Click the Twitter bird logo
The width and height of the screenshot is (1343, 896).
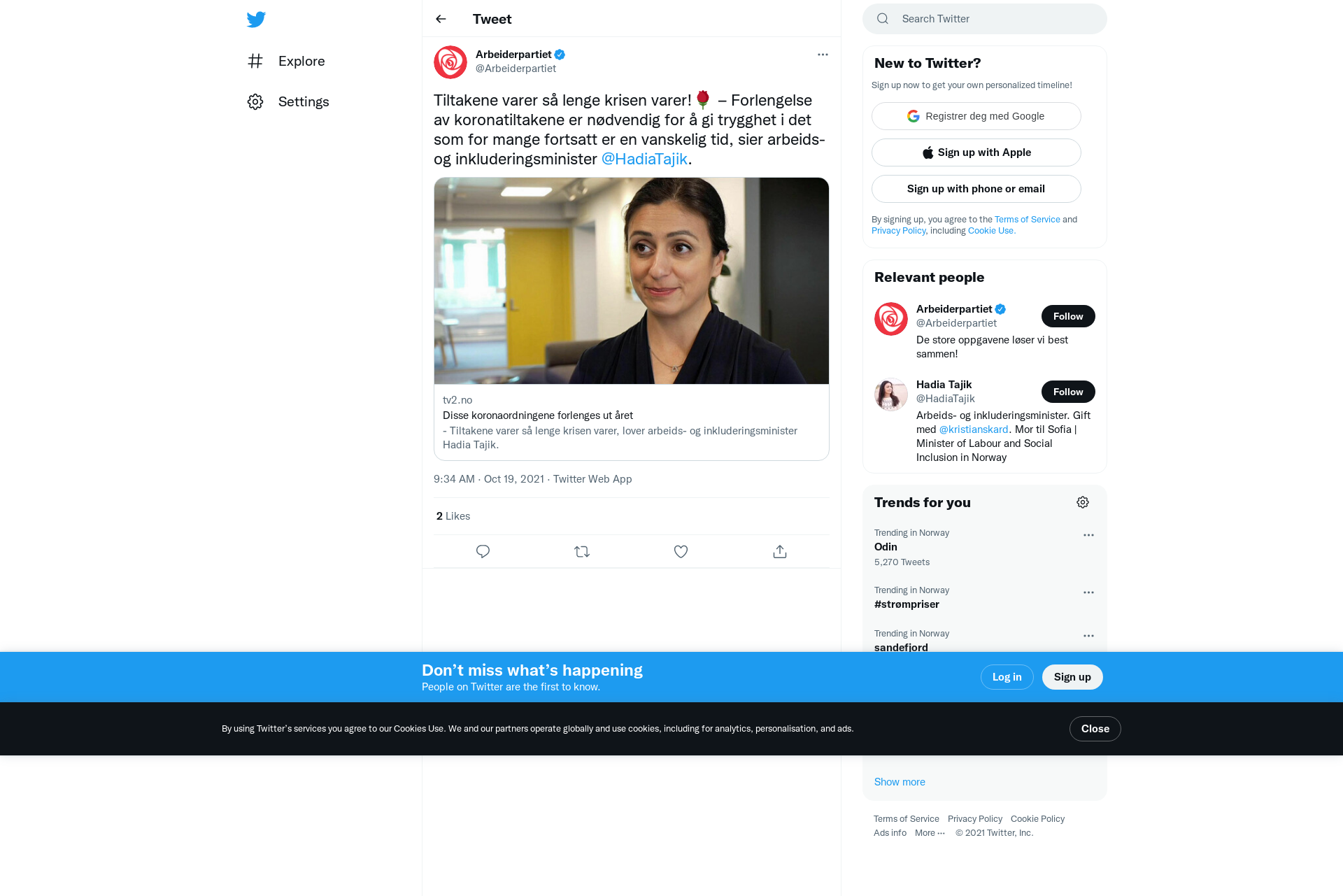click(x=256, y=19)
